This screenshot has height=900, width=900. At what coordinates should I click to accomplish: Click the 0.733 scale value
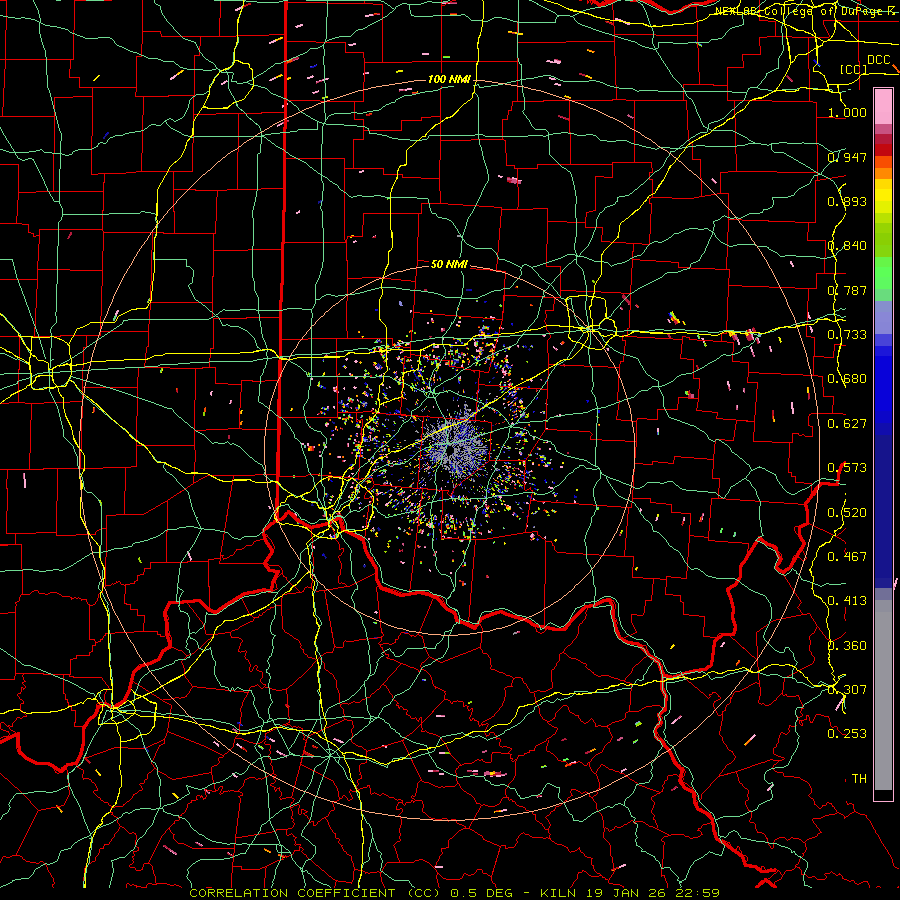[x=847, y=335]
